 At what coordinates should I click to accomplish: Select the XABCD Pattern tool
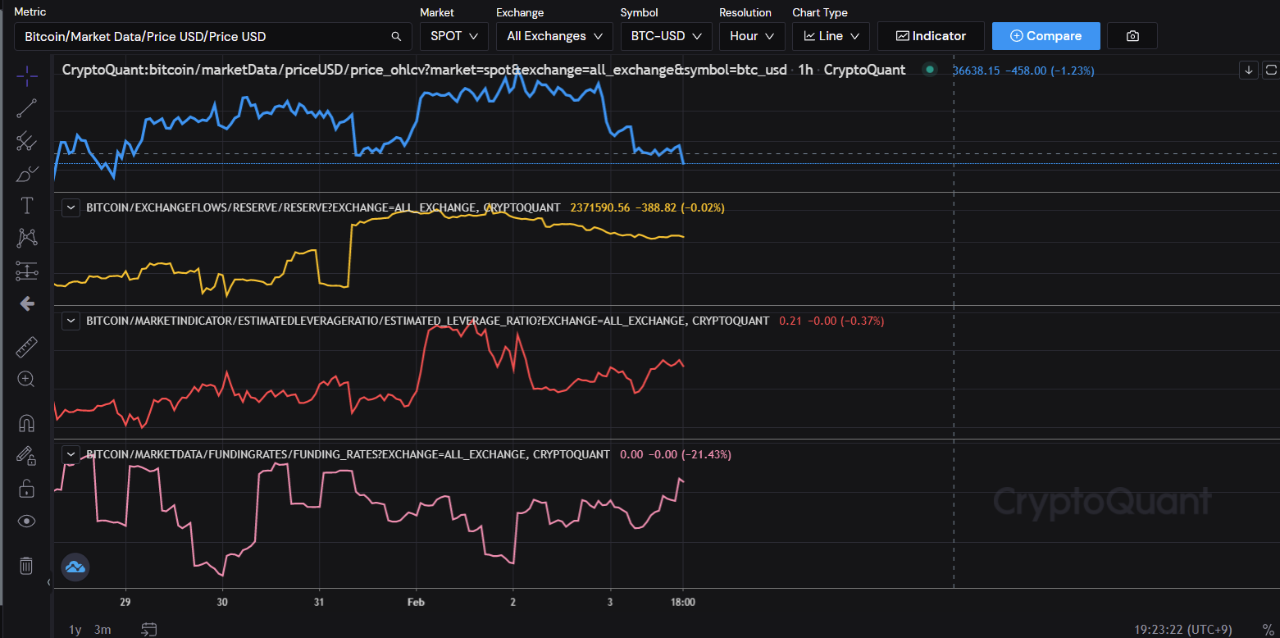[27, 237]
